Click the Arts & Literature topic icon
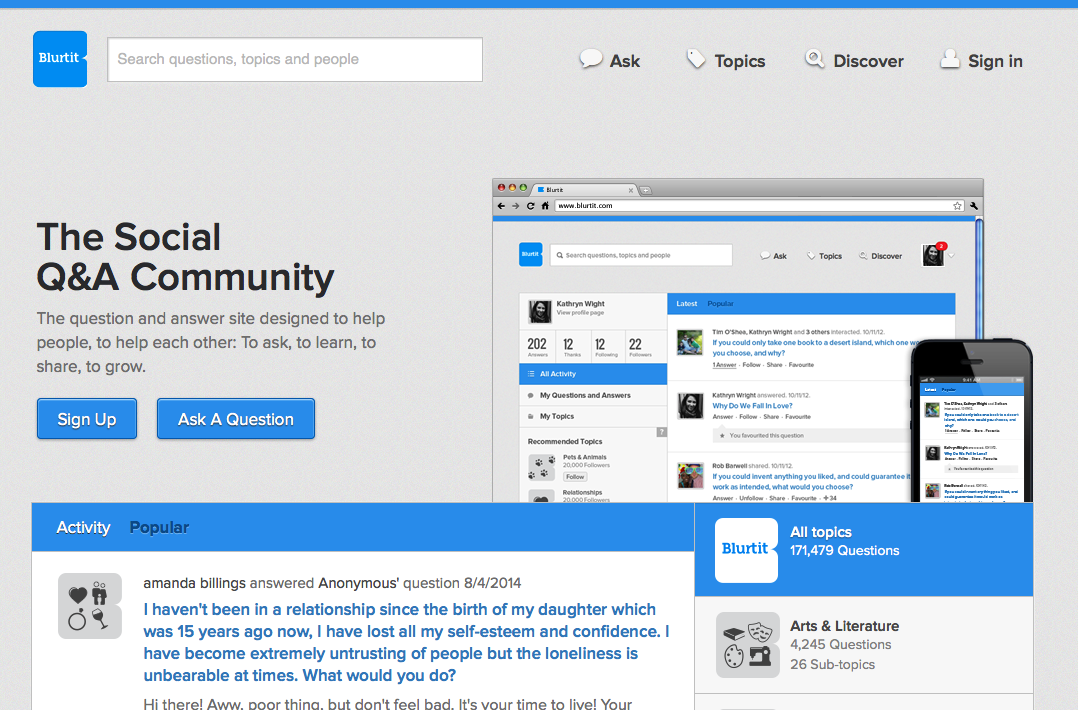The image size is (1078, 710). (x=747, y=645)
